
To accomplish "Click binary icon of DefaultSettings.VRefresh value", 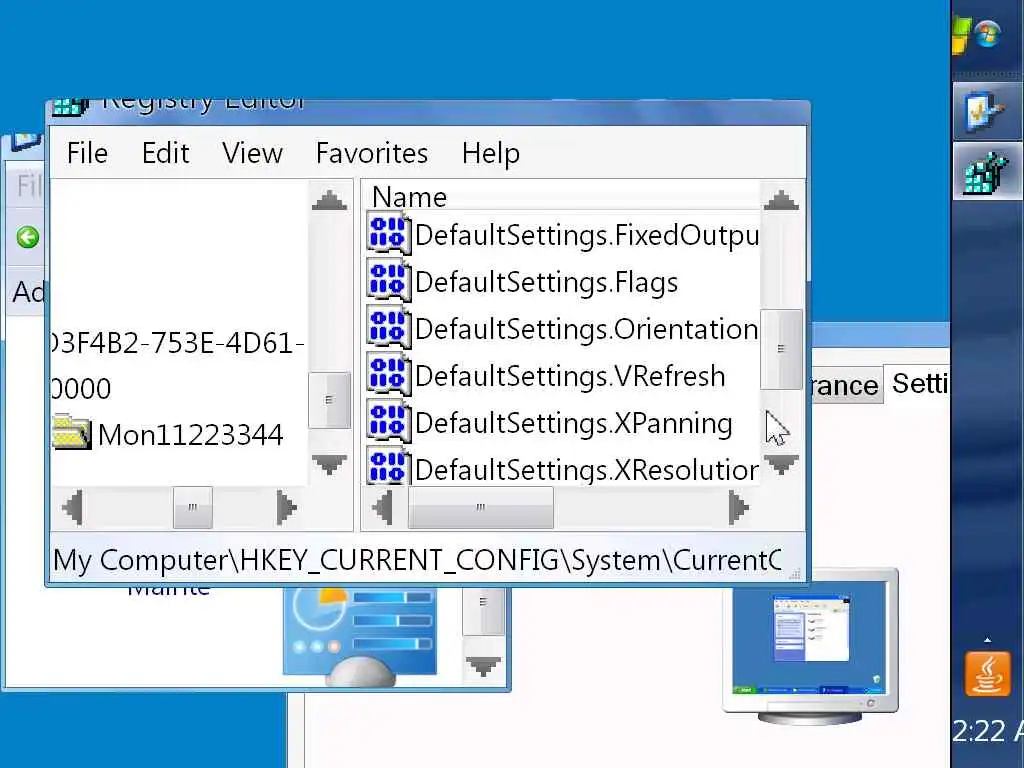I will click(389, 376).
